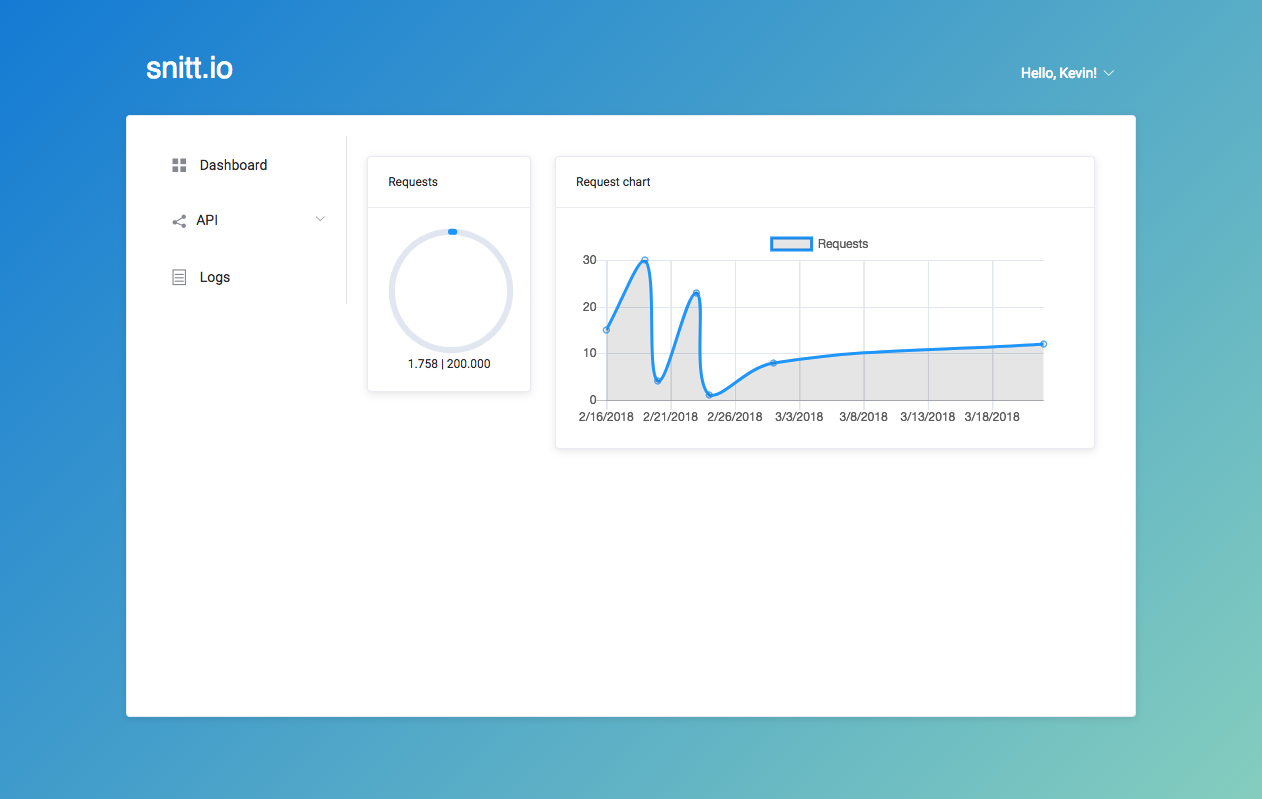Click the snitt.io logo
This screenshot has width=1262, height=799.
click(189, 68)
